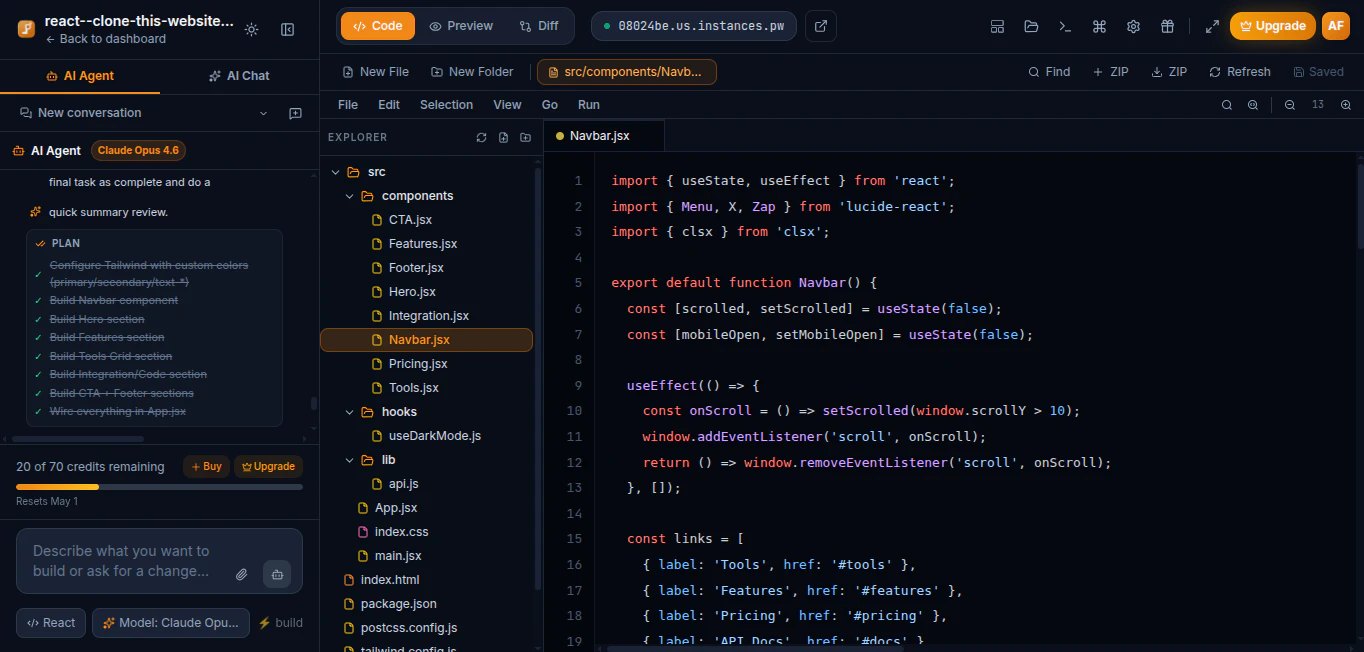The image size is (1364, 652).
Task: Enter fullscreen with the expand arrows icon
Action: click(1211, 26)
